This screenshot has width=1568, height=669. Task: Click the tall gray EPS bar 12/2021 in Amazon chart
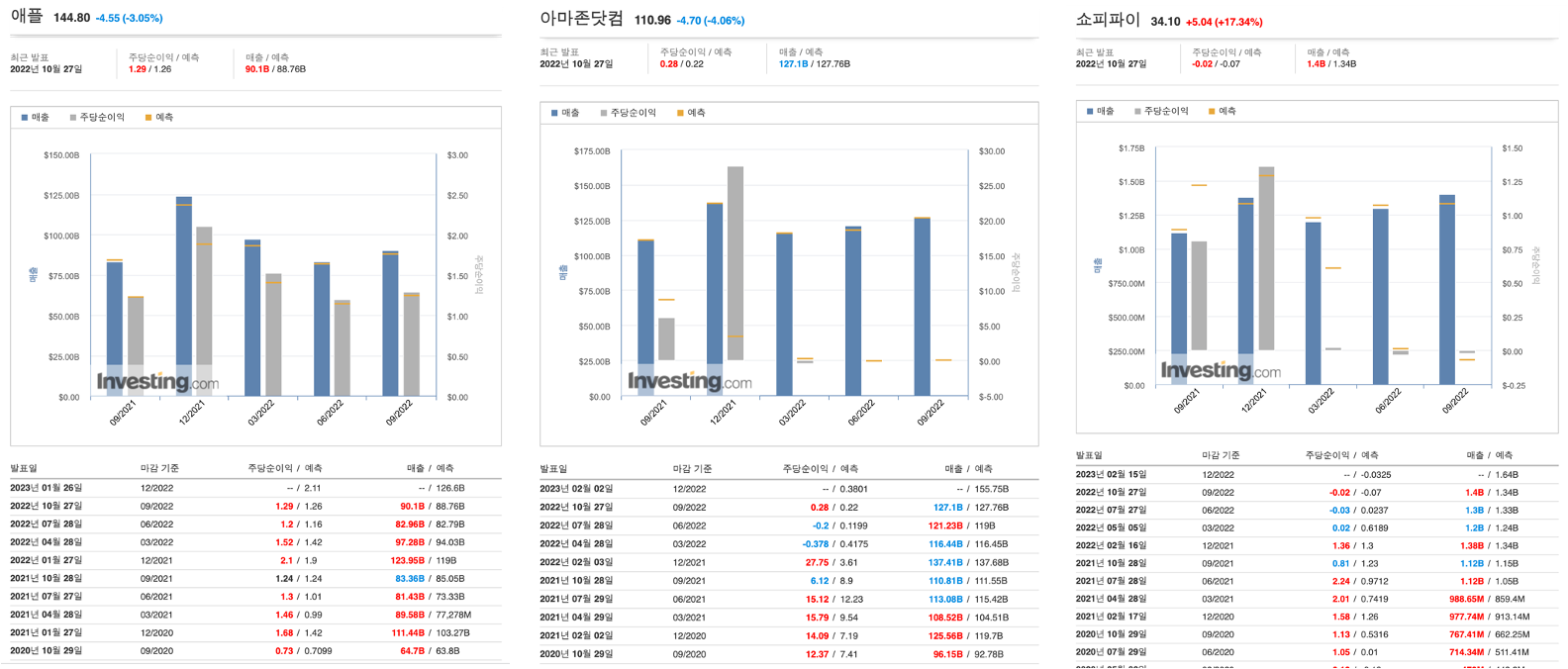point(735,263)
